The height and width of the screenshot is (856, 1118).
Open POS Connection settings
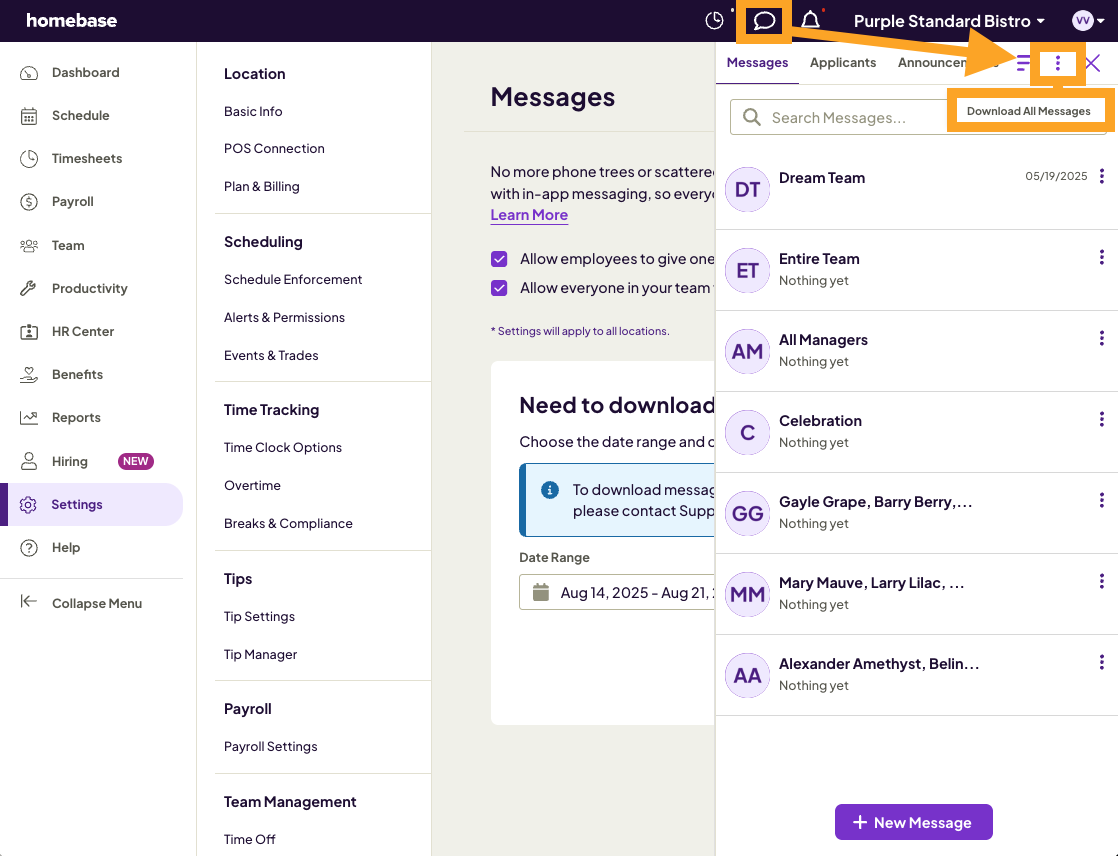coord(274,148)
